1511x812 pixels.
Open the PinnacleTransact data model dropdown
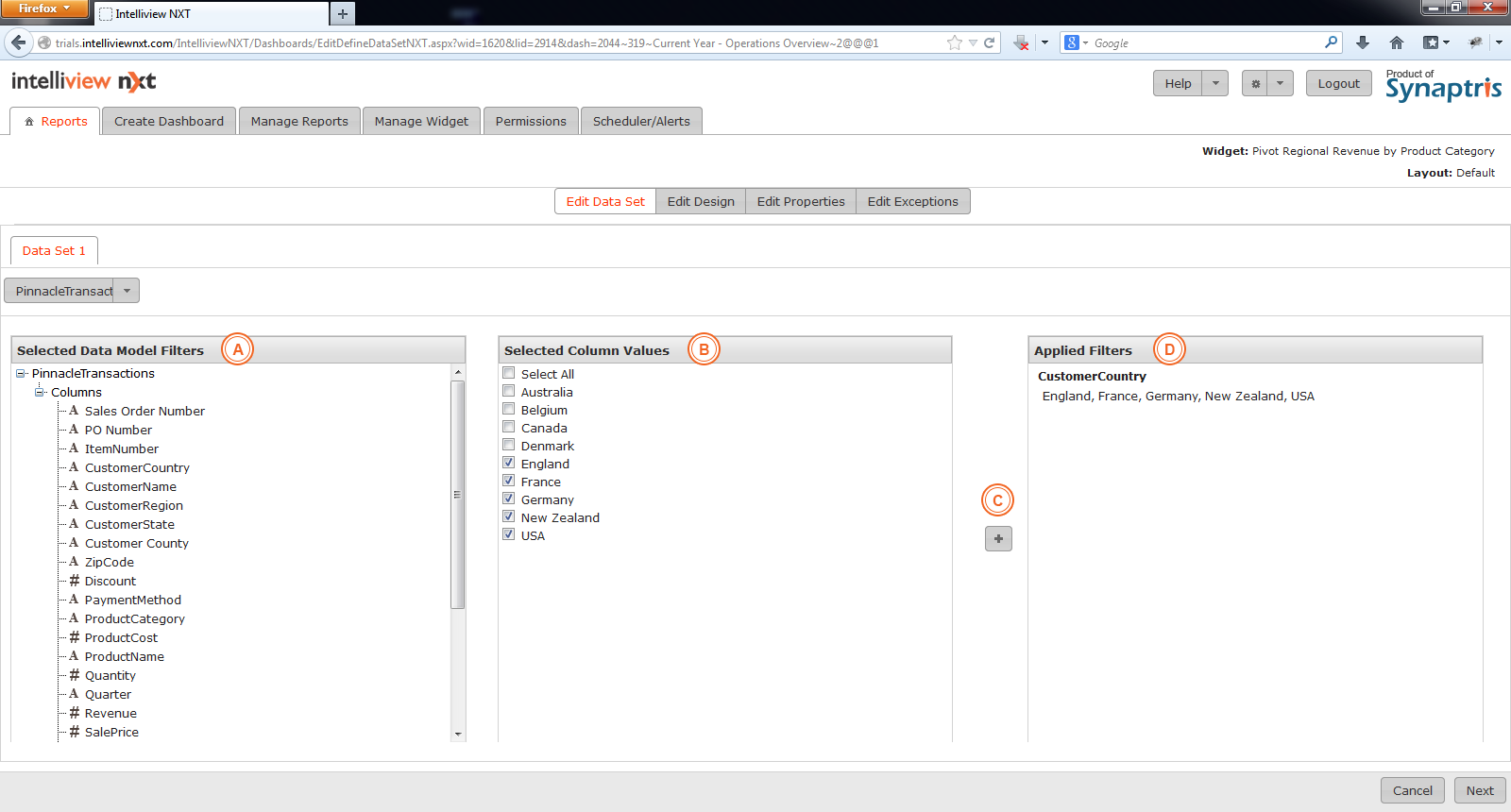pyautogui.click(x=127, y=291)
